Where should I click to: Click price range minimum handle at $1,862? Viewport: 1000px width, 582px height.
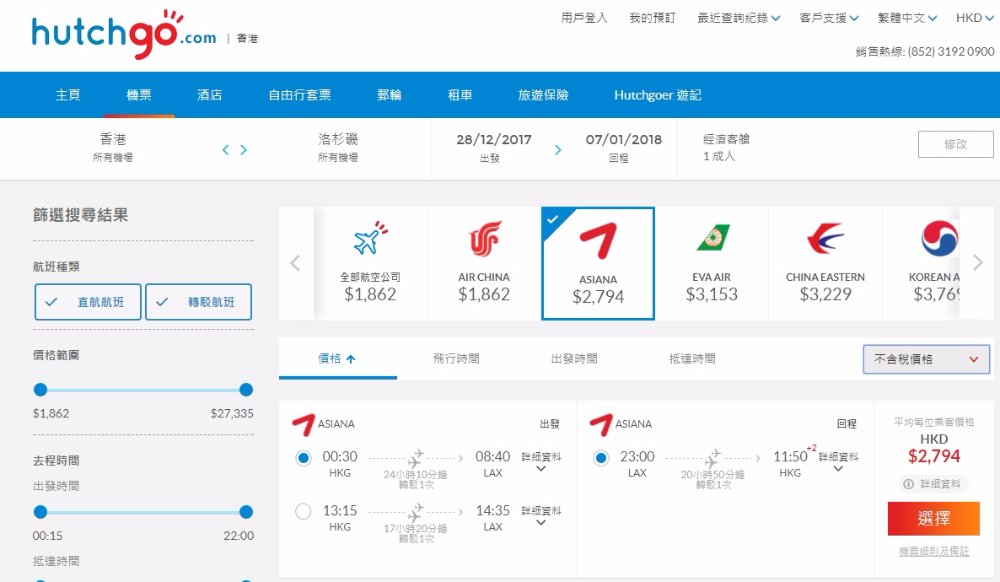point(40,389)
